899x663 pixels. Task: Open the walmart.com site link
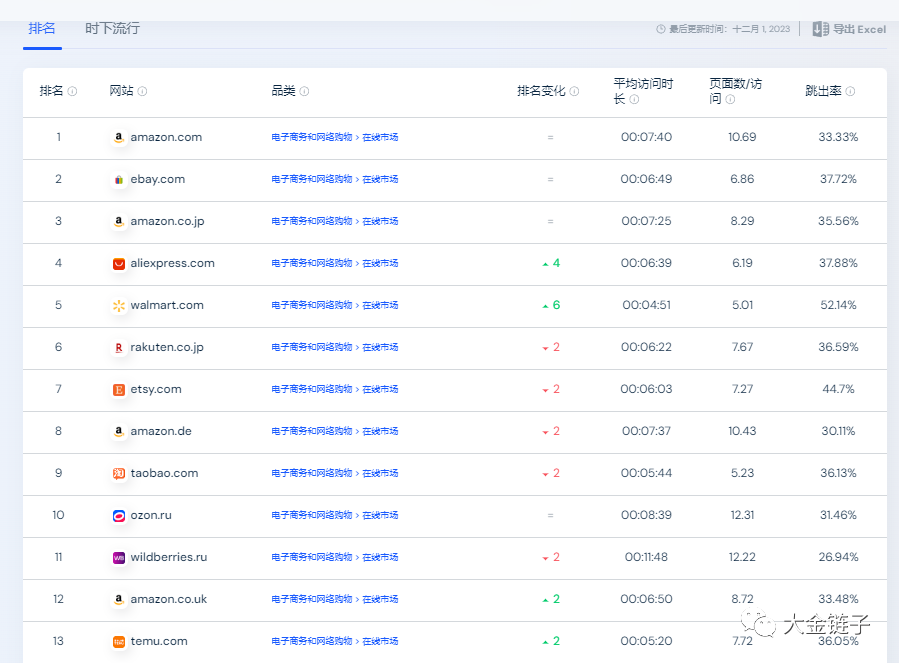[x=167, y=305]
